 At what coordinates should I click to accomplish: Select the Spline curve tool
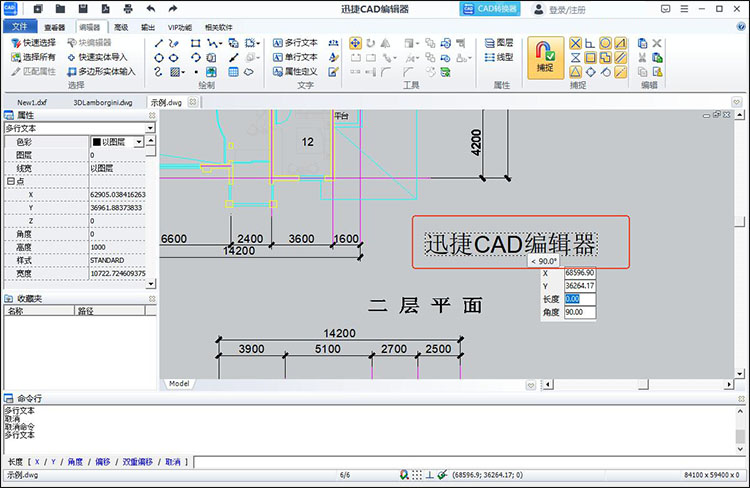tap(158, 72)
